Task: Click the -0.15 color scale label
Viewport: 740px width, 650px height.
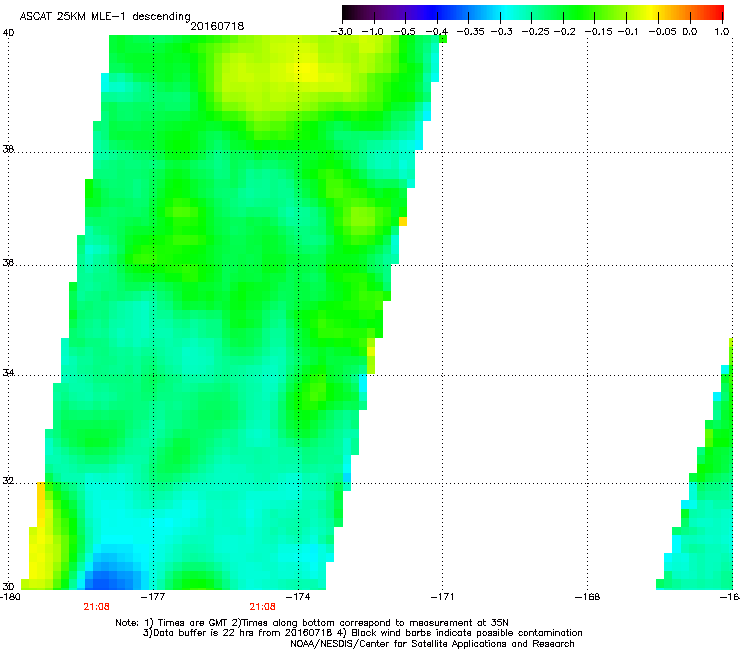Action: 598,32
